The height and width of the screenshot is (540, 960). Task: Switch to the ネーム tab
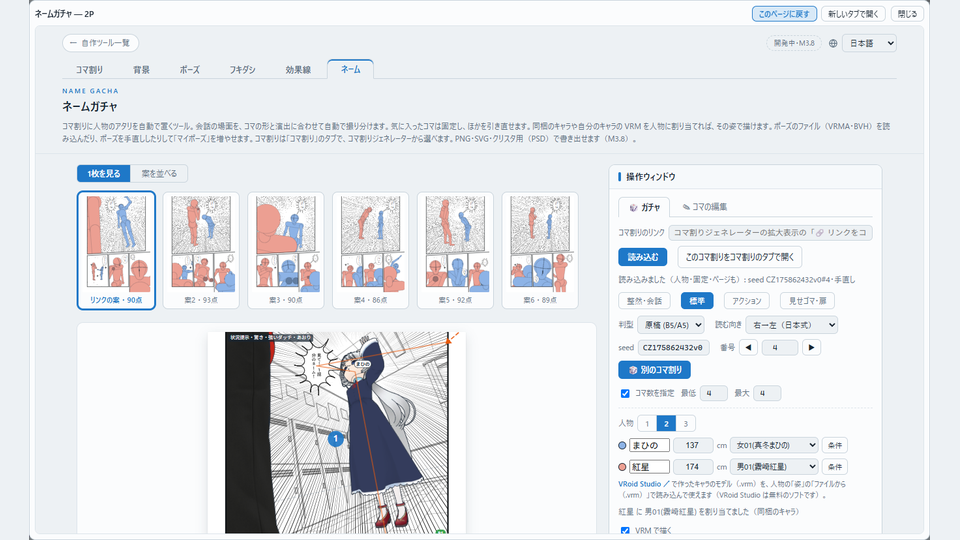point(350,69)
